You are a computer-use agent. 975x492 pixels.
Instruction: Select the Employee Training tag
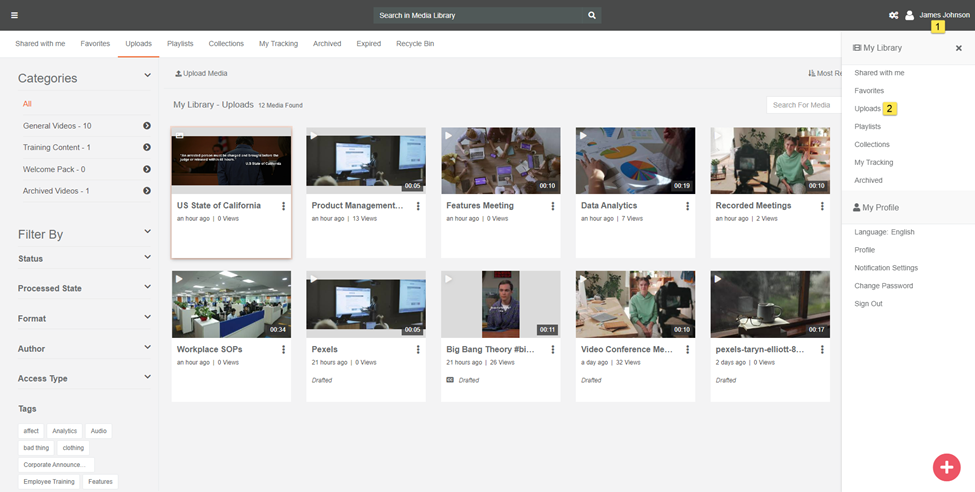[49, 482]
